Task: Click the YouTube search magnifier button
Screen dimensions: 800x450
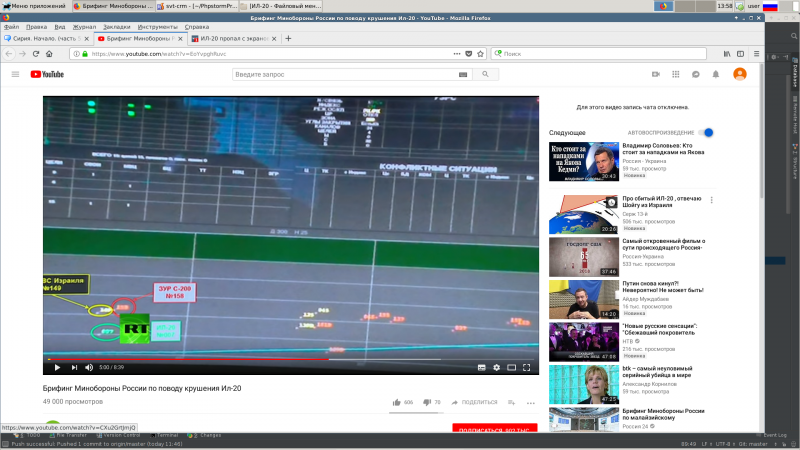Action: point(485,74)
